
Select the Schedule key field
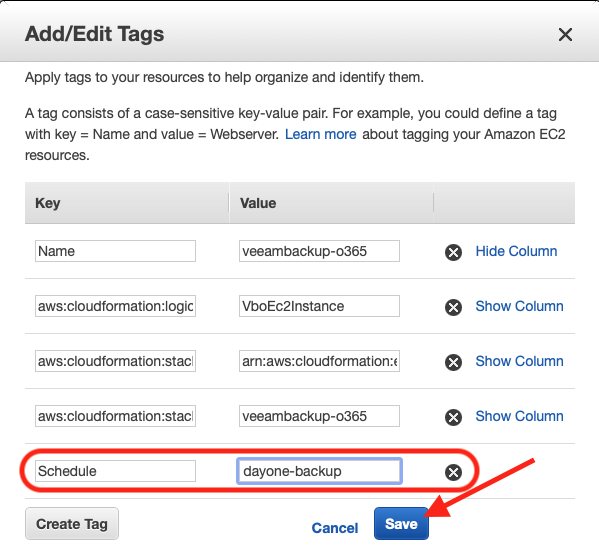115,471
